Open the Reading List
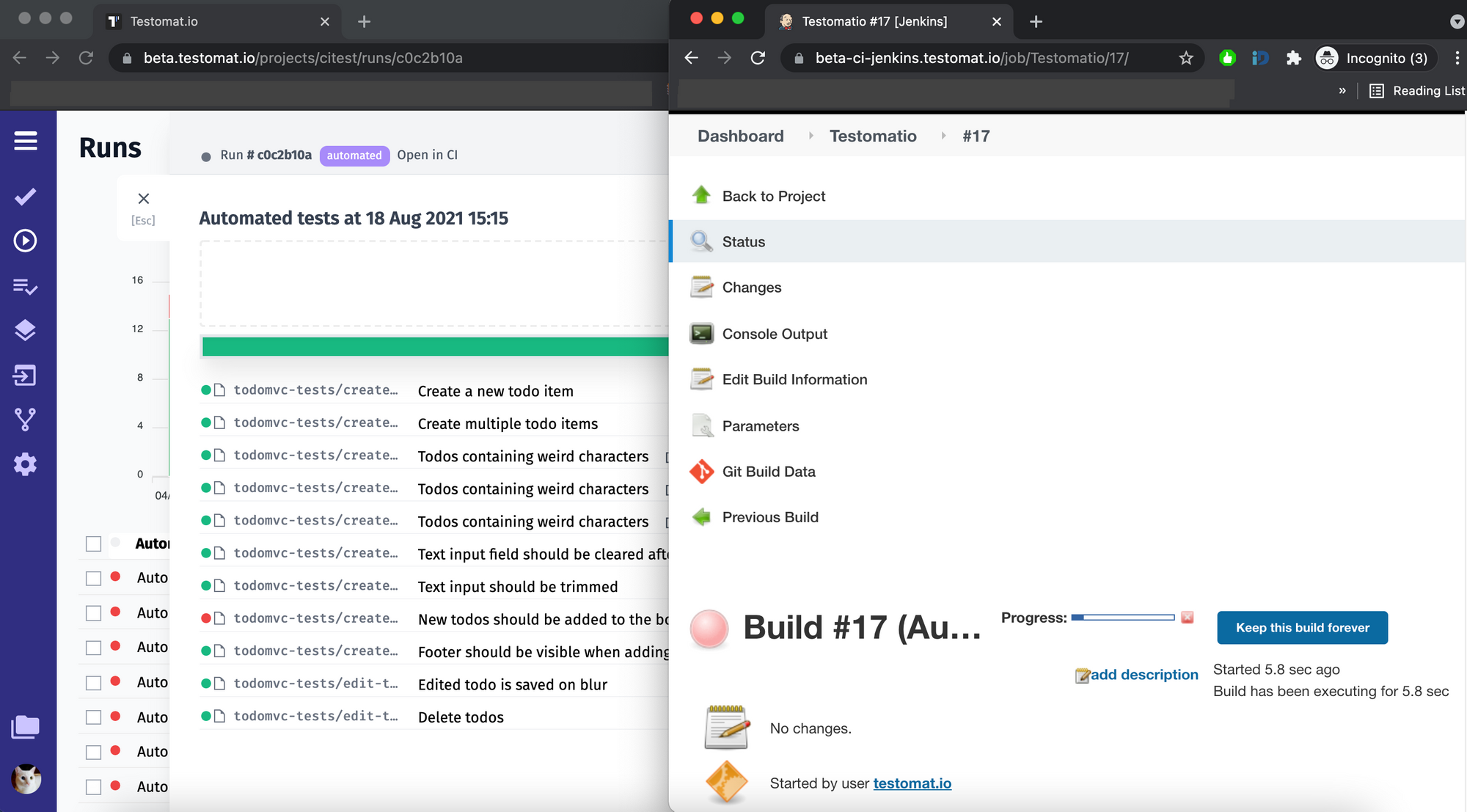The height and width of the screenshot is (812, 1467). (x=1417, y=91)
